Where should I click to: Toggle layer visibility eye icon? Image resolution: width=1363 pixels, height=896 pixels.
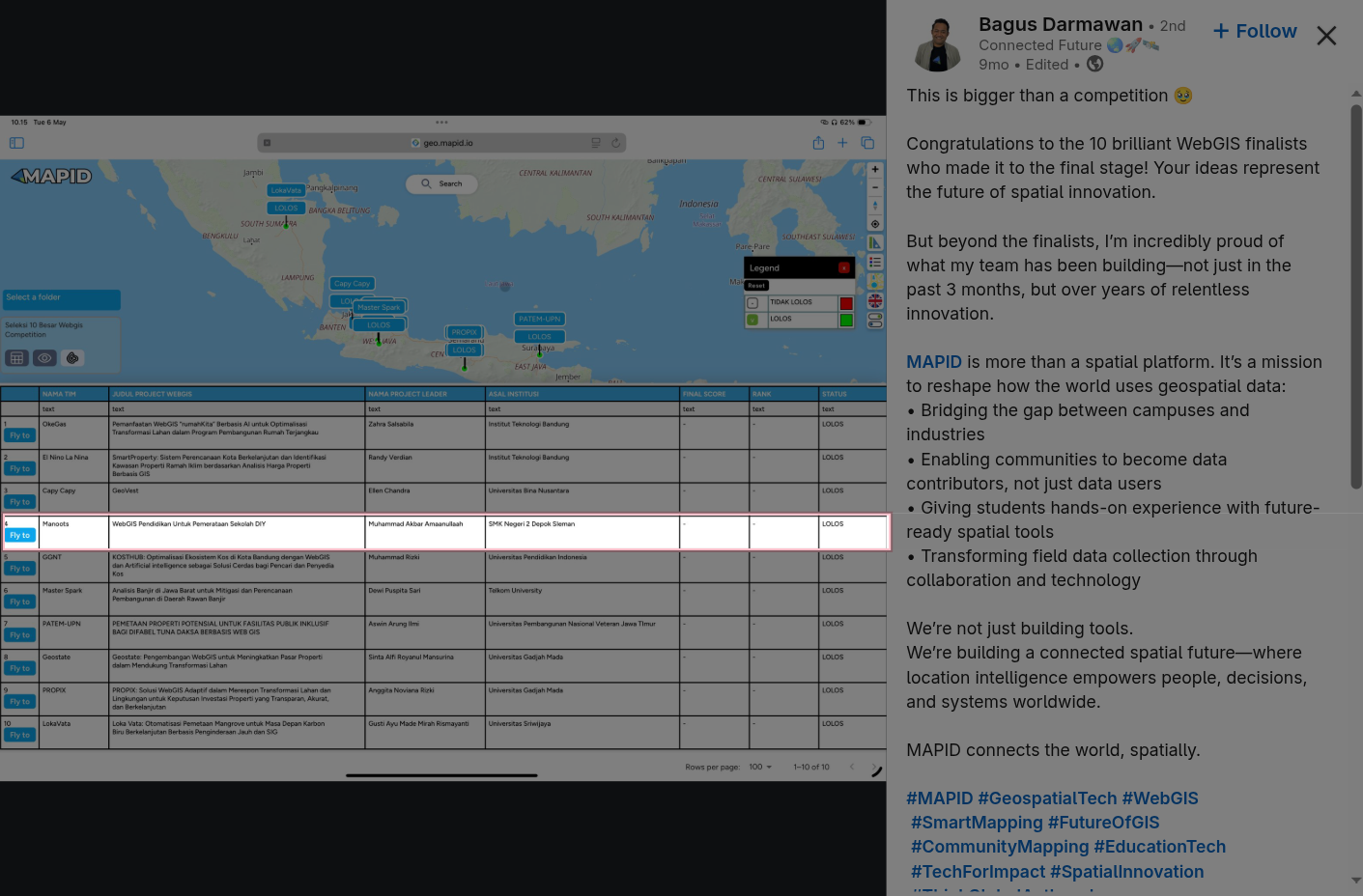point(44,358)
